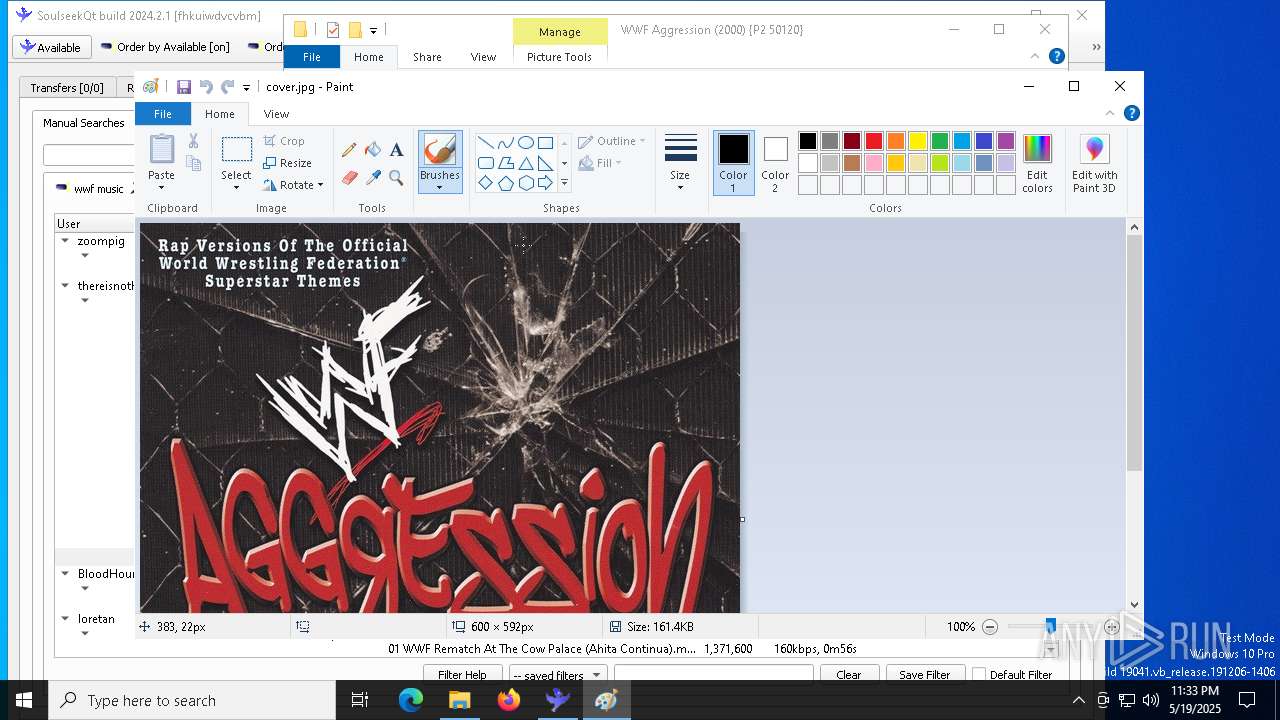The height and width of the screenshot is (720, 1280).
Task: Expand the Shapes gallery
Action: (564, 183)
